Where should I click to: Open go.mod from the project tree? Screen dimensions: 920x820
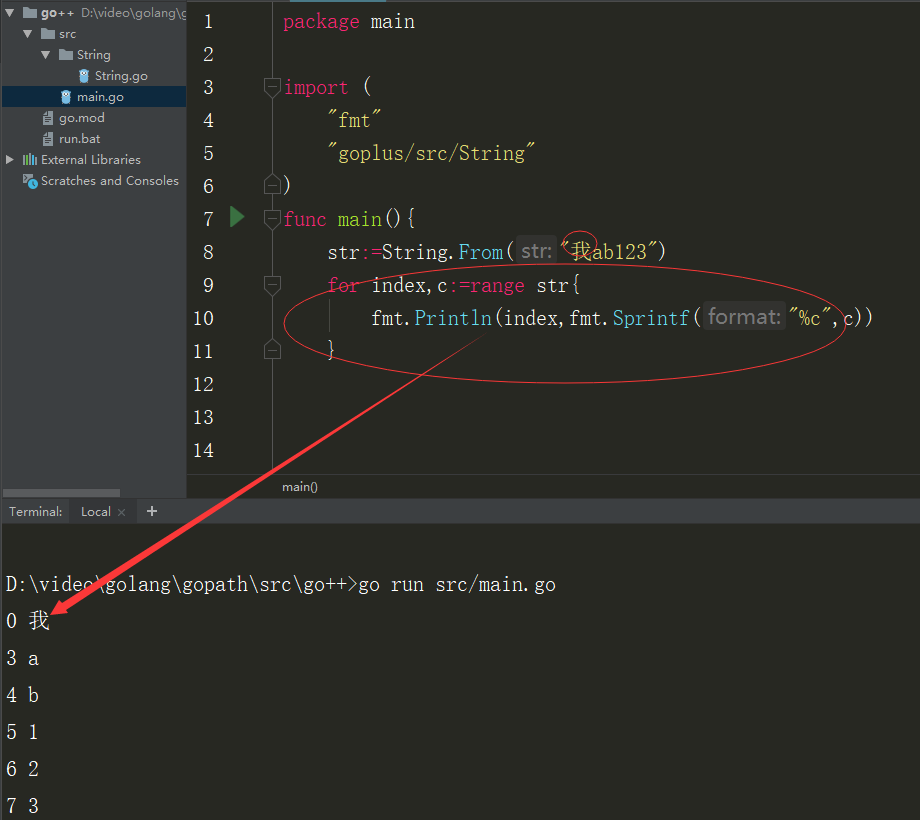[x=81, y=118]
